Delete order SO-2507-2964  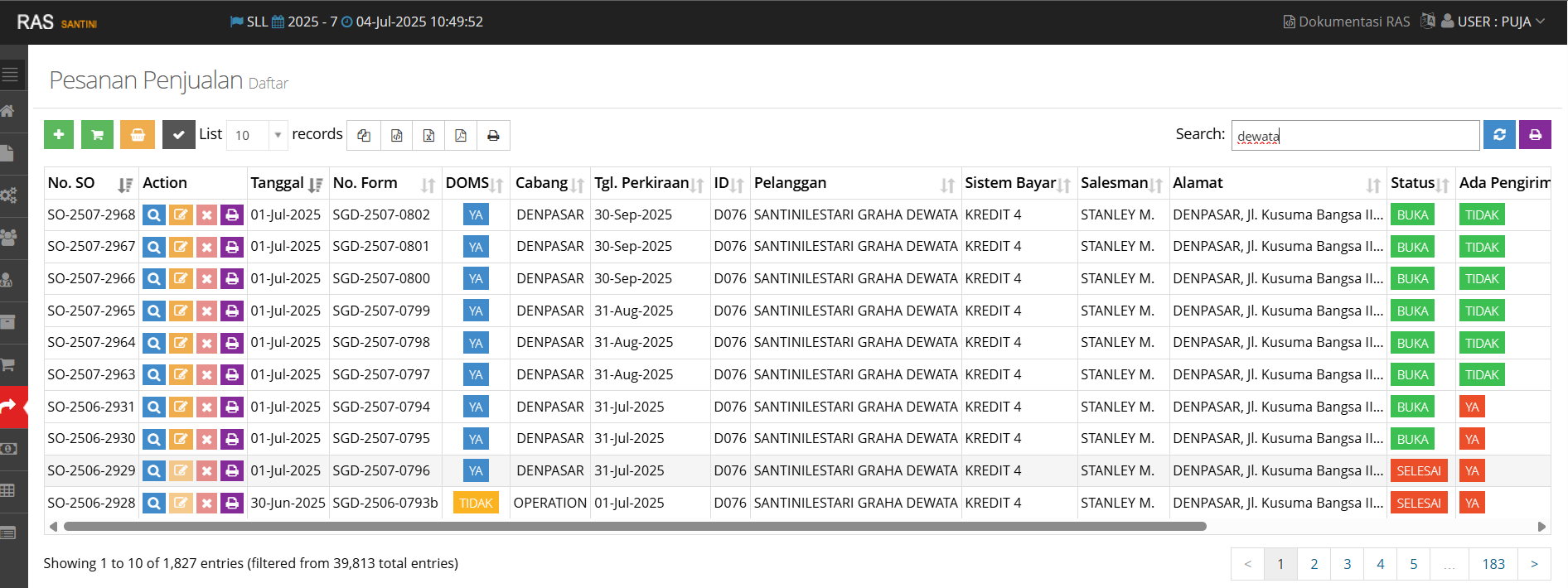(207, 343)
